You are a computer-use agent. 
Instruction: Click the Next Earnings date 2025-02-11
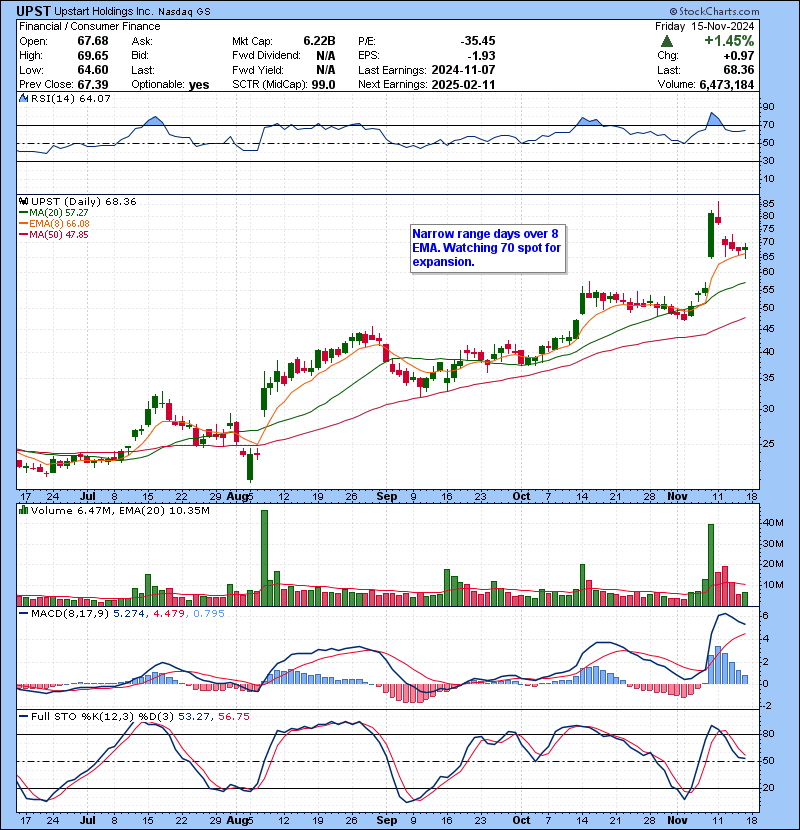tap(463, 85)
